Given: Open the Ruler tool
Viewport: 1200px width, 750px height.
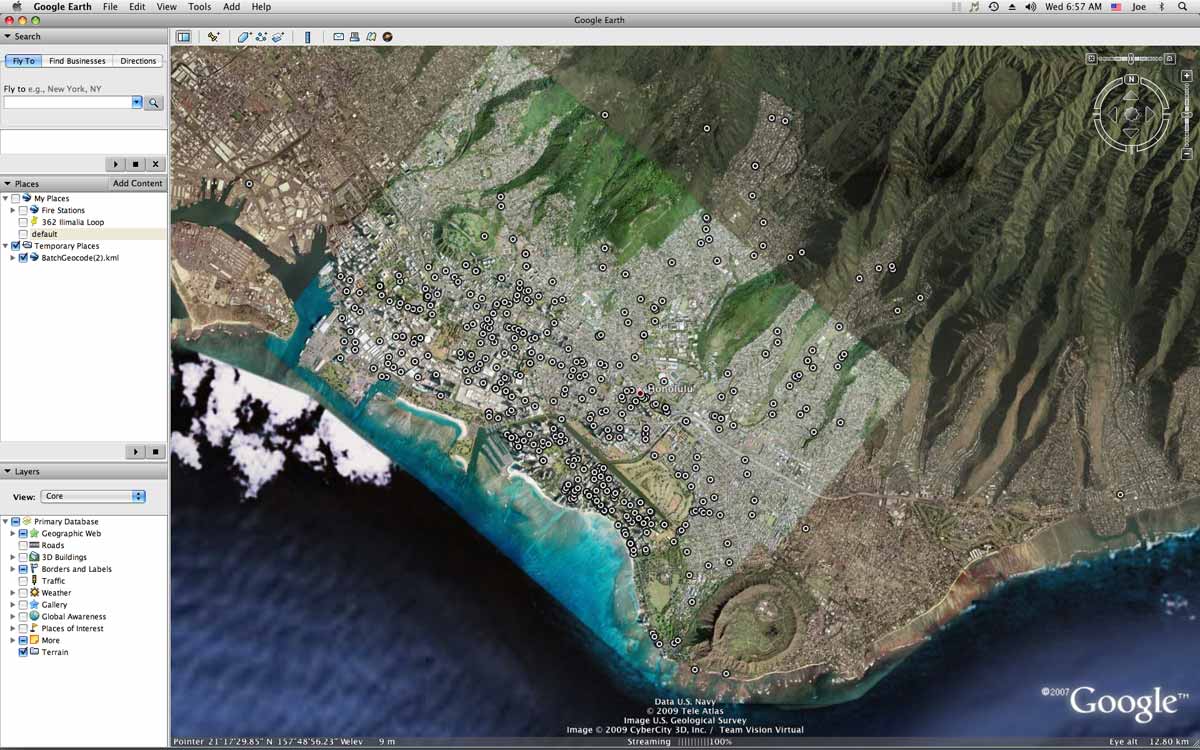Looking at the screenshot, I should pyautogui.click(x=307, y=37).
